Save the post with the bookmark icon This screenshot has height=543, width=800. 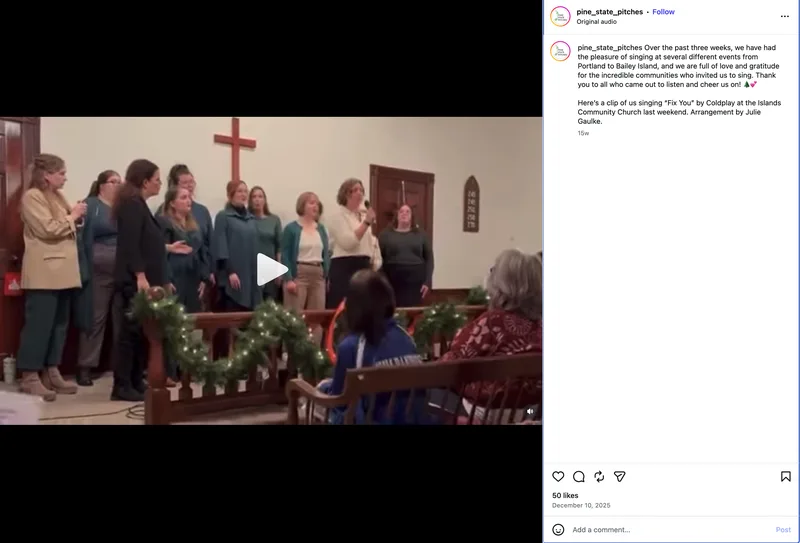pyautogui.click(x=786, y=476)
